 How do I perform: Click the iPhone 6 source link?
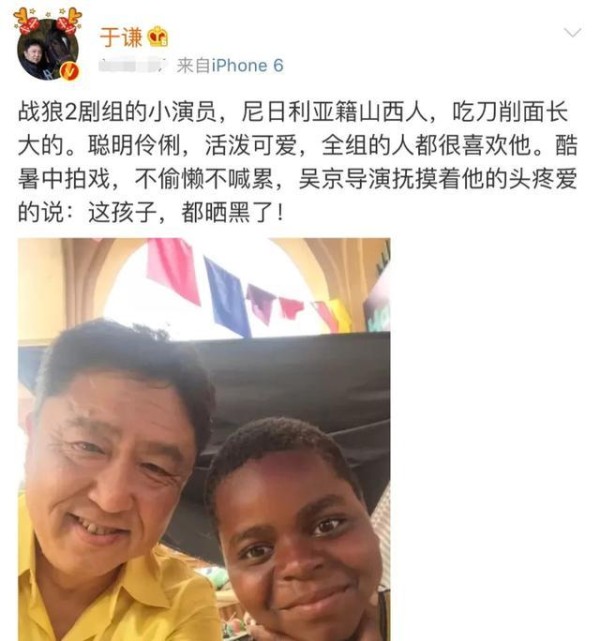pyautogui.click(x=247, y=66)
